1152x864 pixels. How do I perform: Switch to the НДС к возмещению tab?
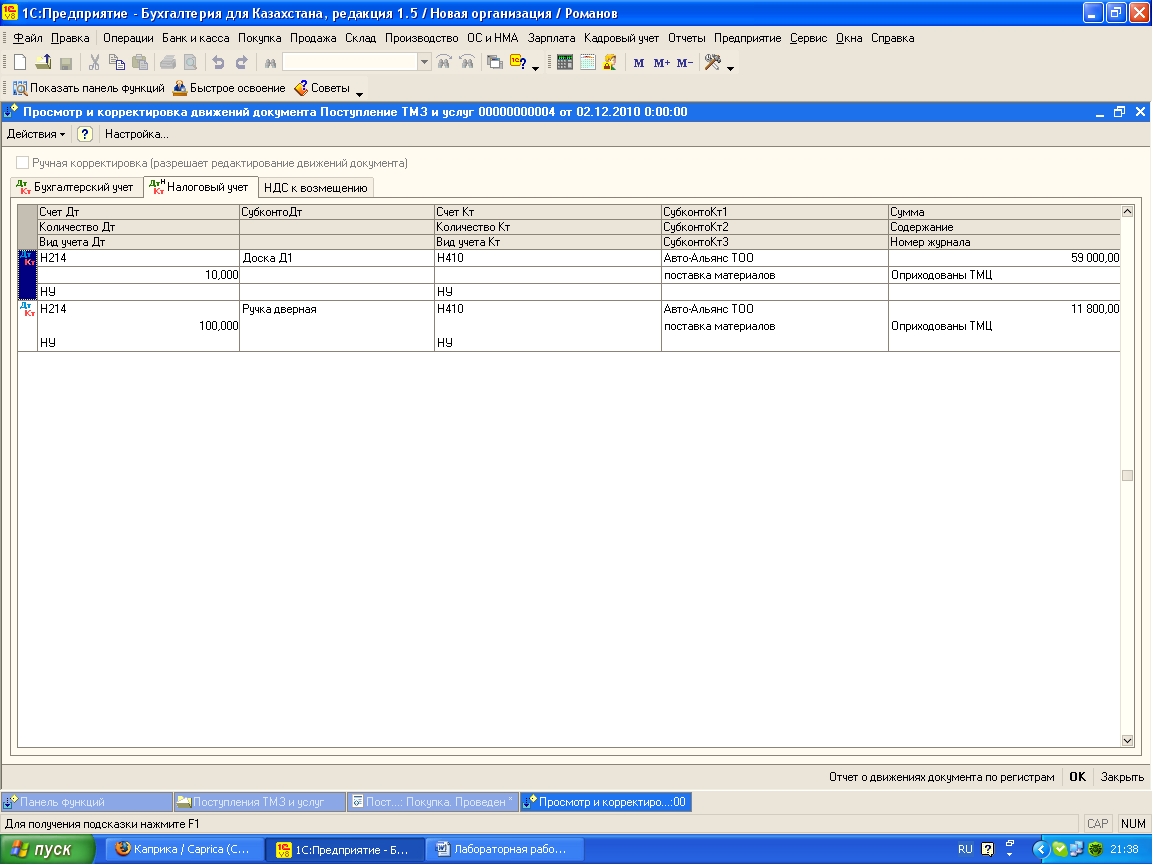click(x=316, y=188)
